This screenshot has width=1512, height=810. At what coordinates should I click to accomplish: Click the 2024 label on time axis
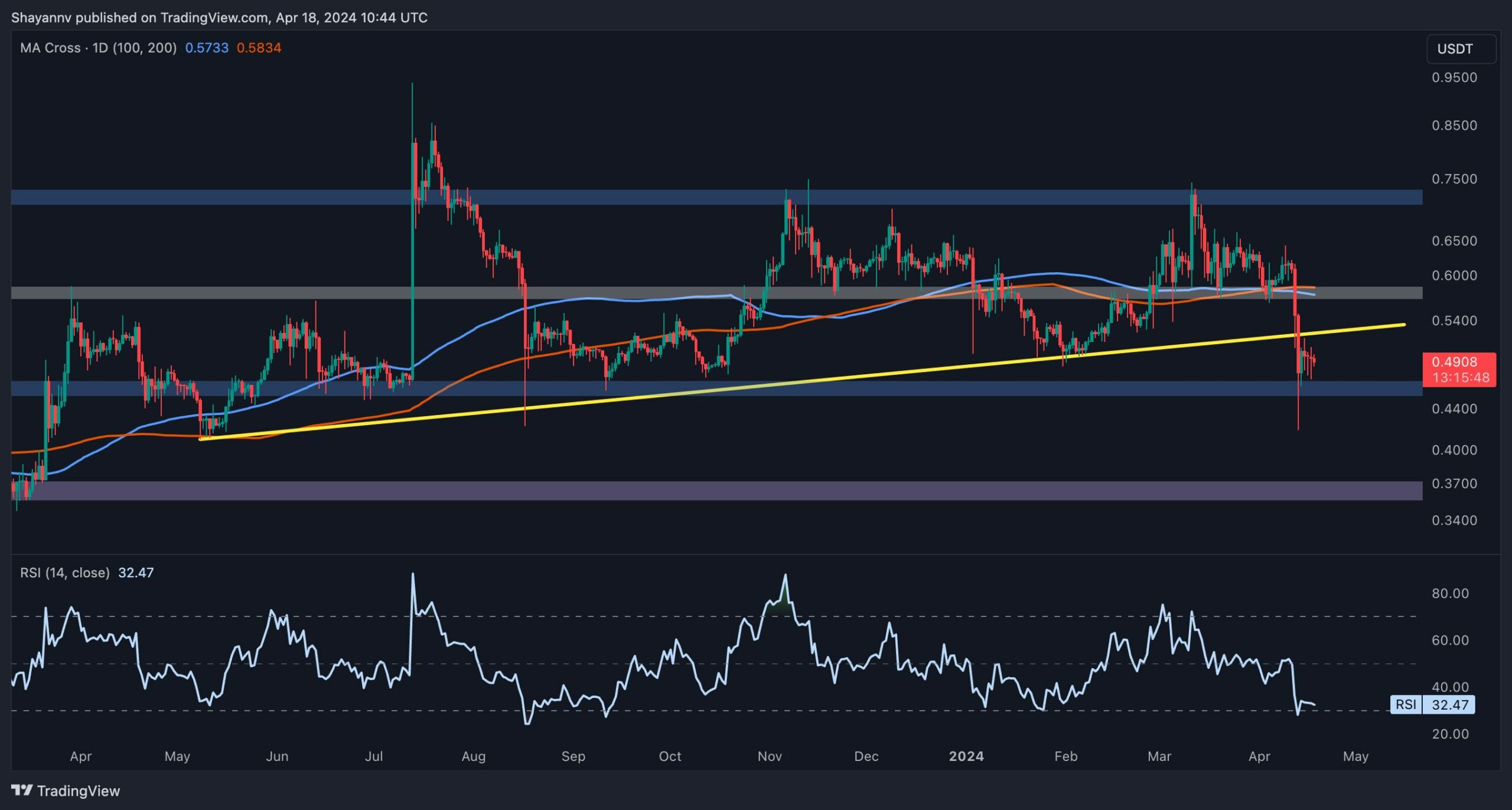tap(966, 756)
